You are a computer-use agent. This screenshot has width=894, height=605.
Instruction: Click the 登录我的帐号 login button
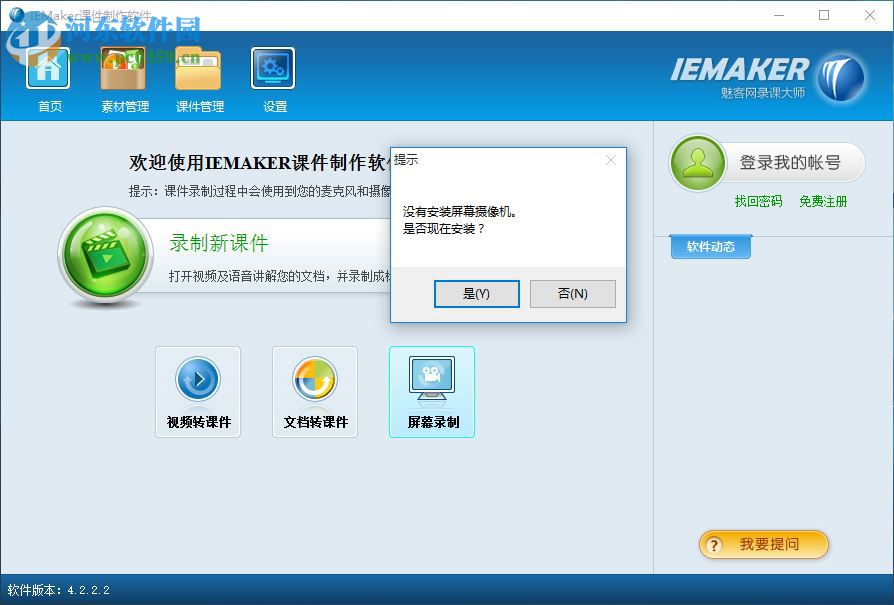tap(793, 162)
